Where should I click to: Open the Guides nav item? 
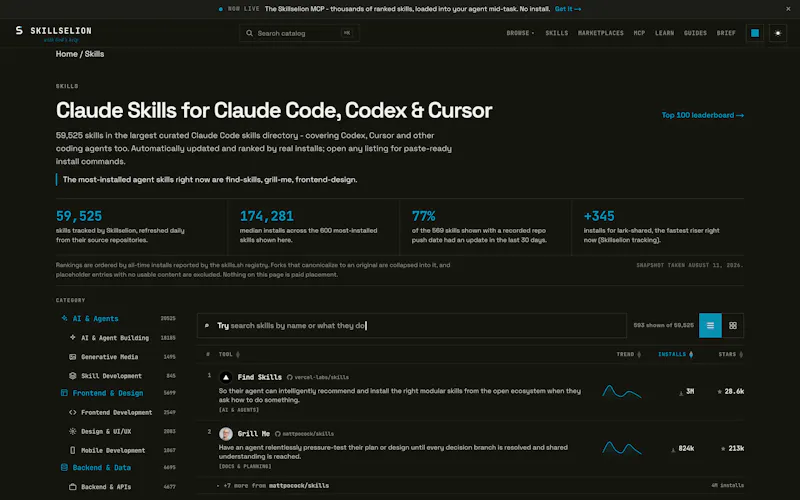[695, 33]
